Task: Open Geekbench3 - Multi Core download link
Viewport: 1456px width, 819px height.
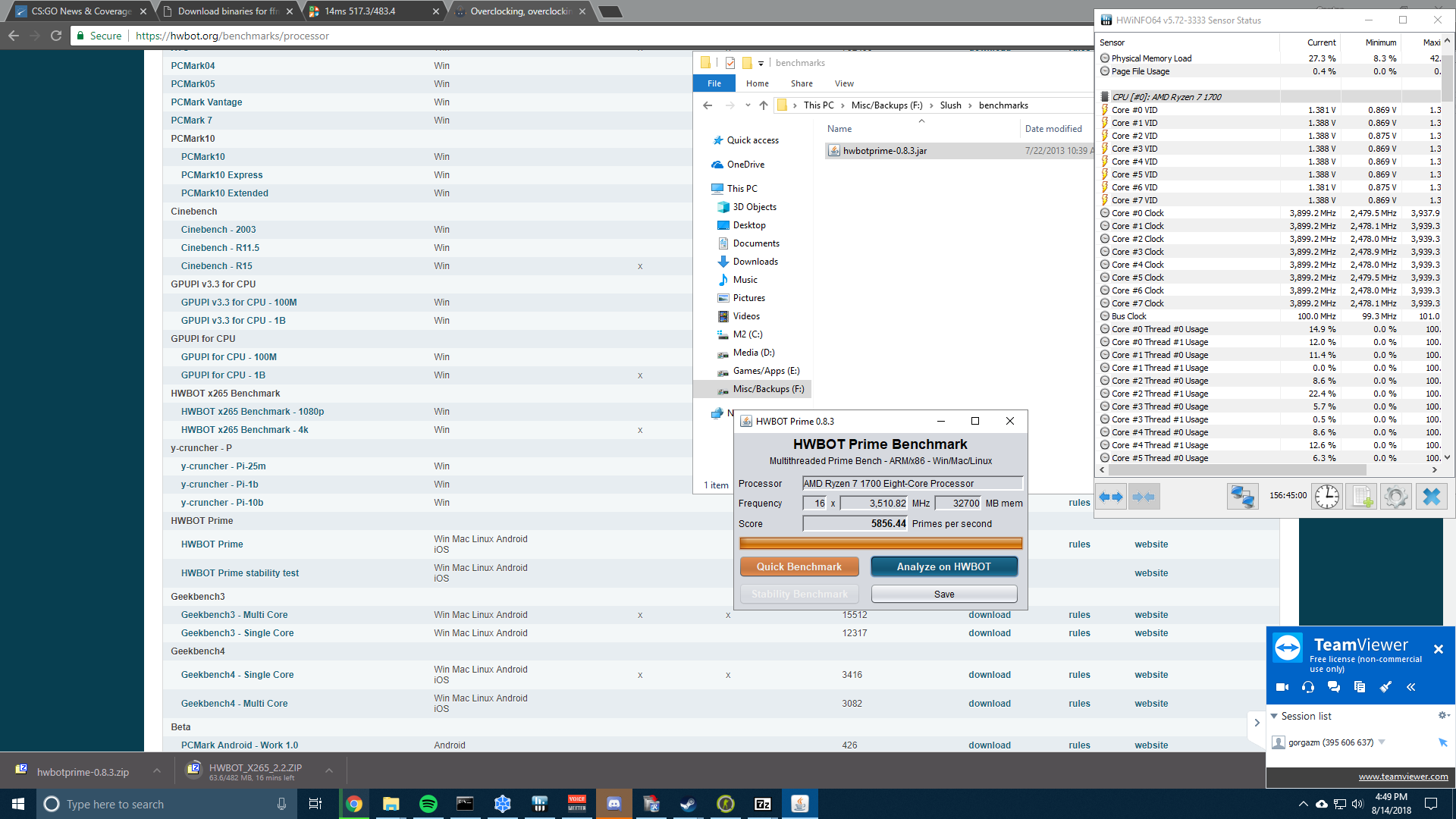Action: tap(990, 615)
